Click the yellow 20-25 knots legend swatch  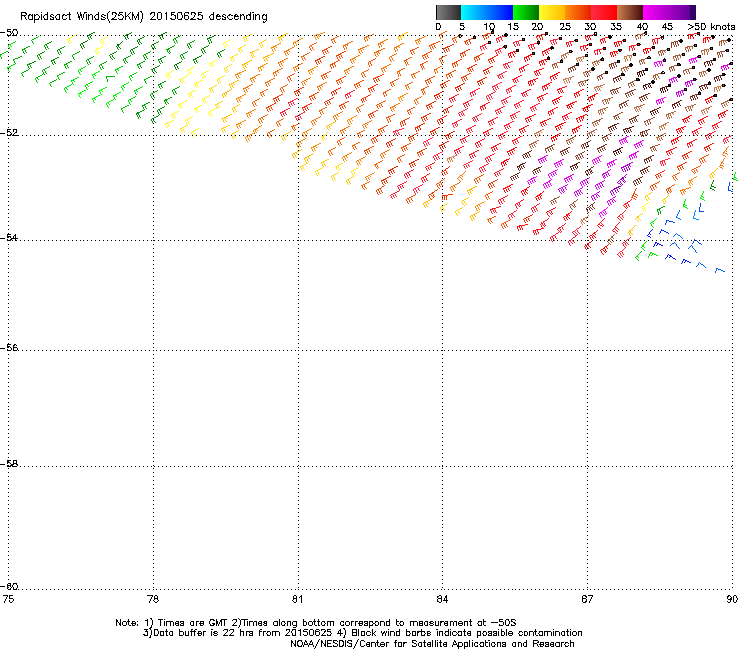[x=552, y=12]
